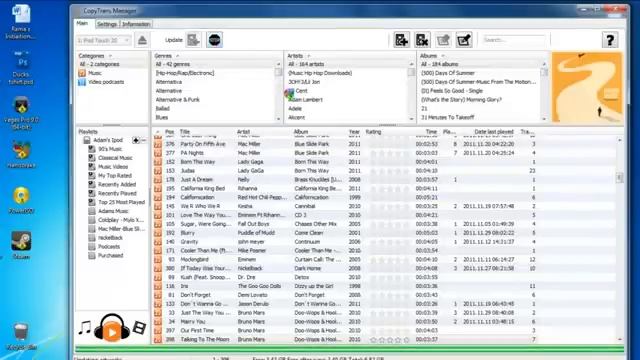This screenshot has height=360, width=640.
Task: Click the album artwork thumbnail
Action: coord(587,87)
